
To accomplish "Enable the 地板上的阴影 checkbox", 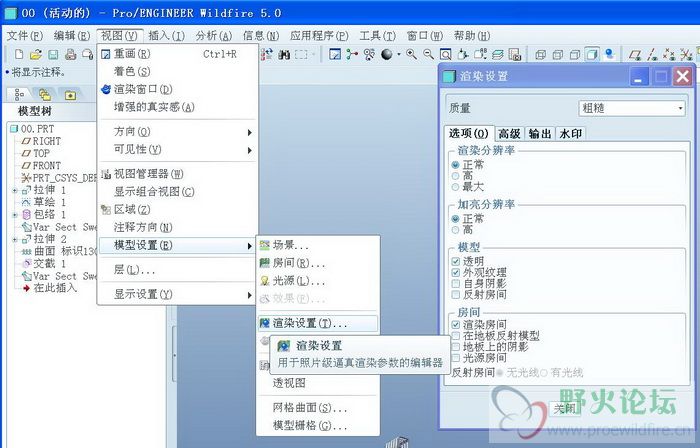I will point(455,347).
